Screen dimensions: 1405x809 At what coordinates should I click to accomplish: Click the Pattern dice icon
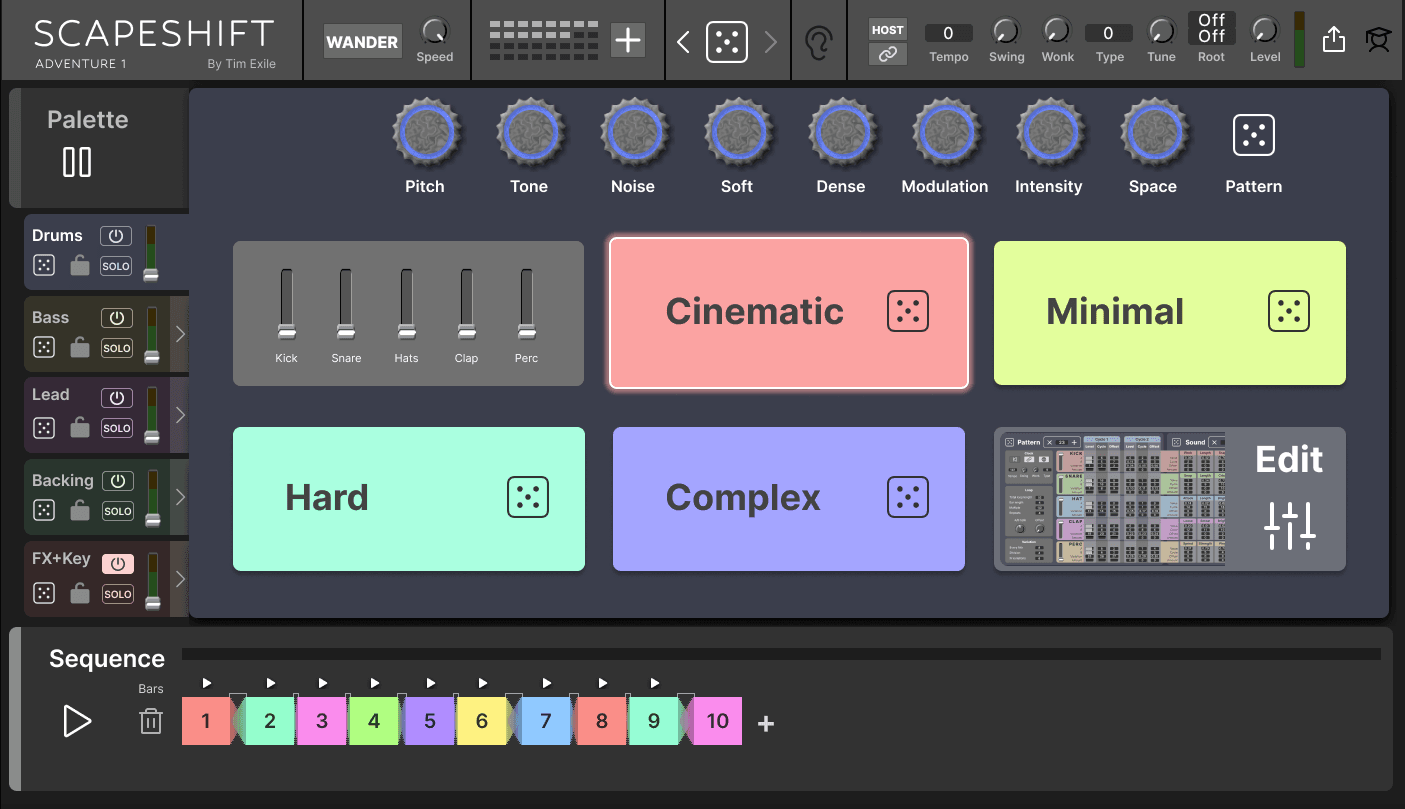click(1254, 135)
